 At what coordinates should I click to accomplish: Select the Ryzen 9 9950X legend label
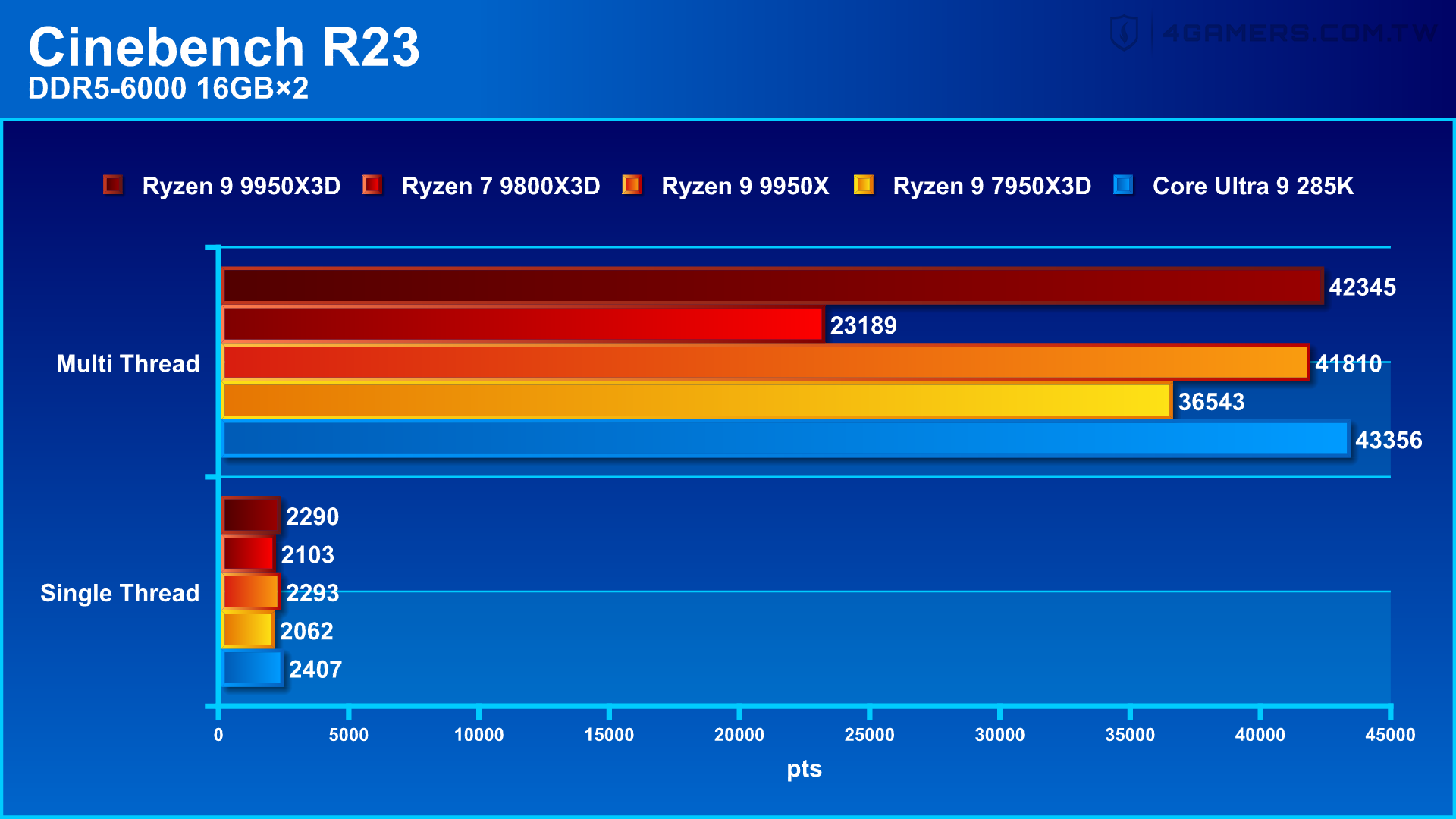coord(745,186)
